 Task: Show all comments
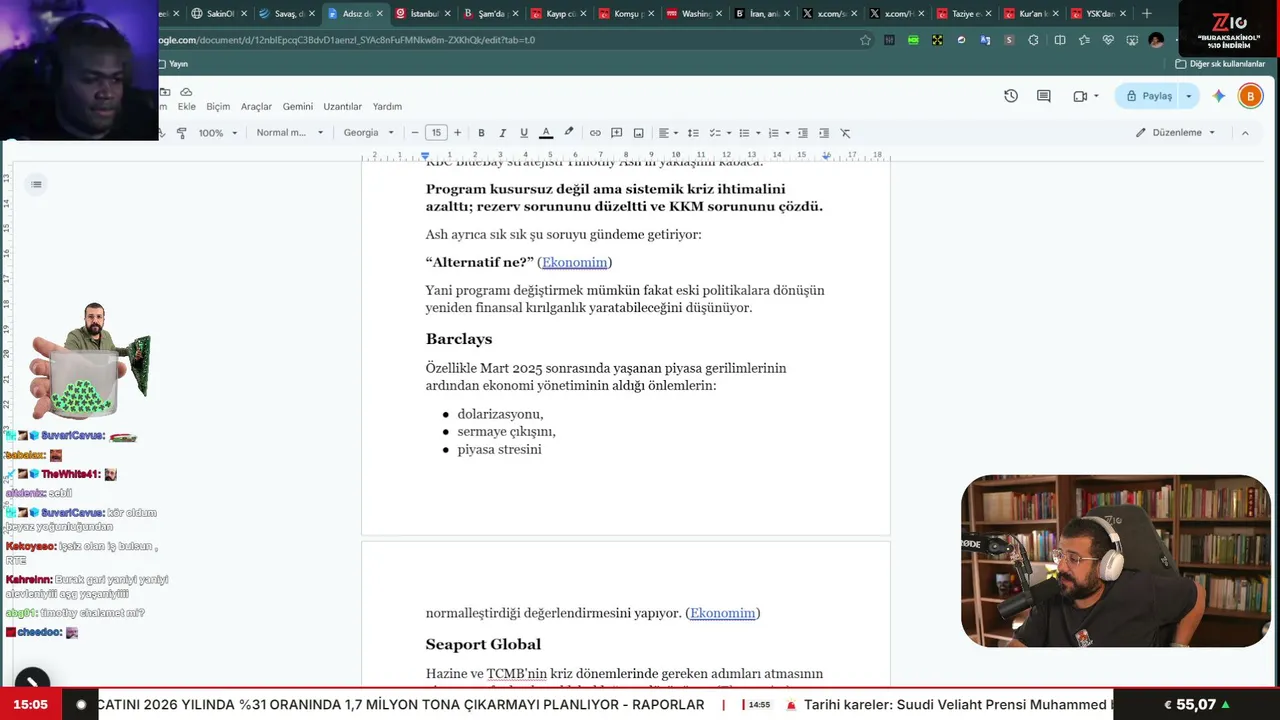tap(1044, 96)
